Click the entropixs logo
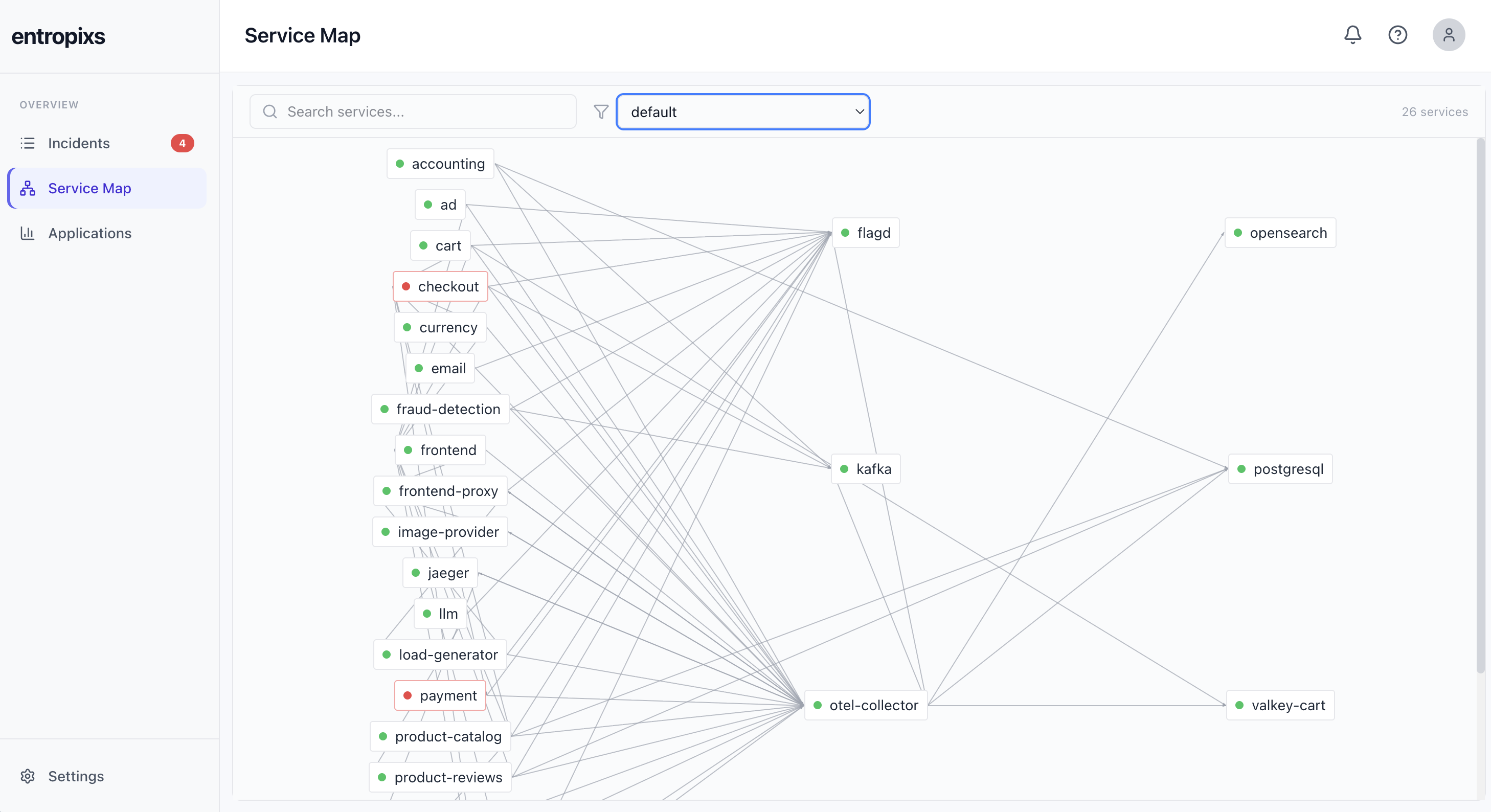The image size is (1491, 812). click(x=58, y=36)
